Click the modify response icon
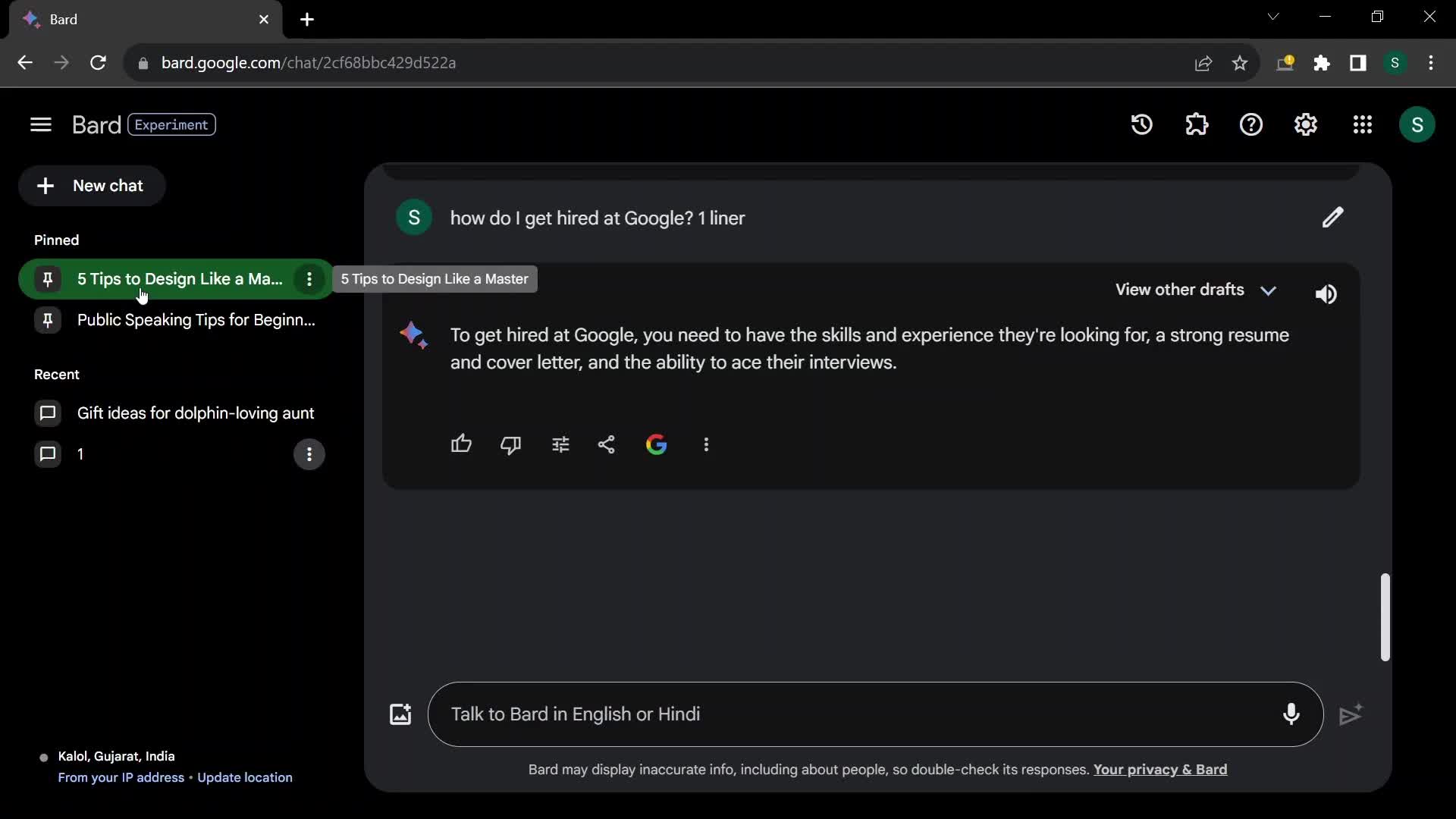Viewport: 1456px width, 819px height. click(561, 444)
